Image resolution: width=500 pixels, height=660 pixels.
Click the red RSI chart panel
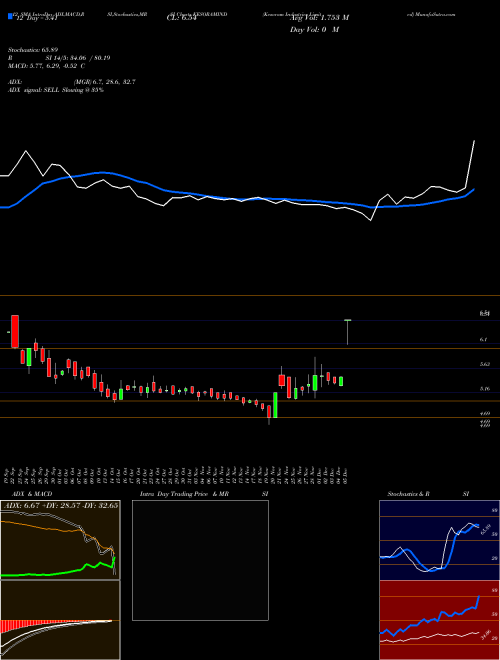(439, 620)
